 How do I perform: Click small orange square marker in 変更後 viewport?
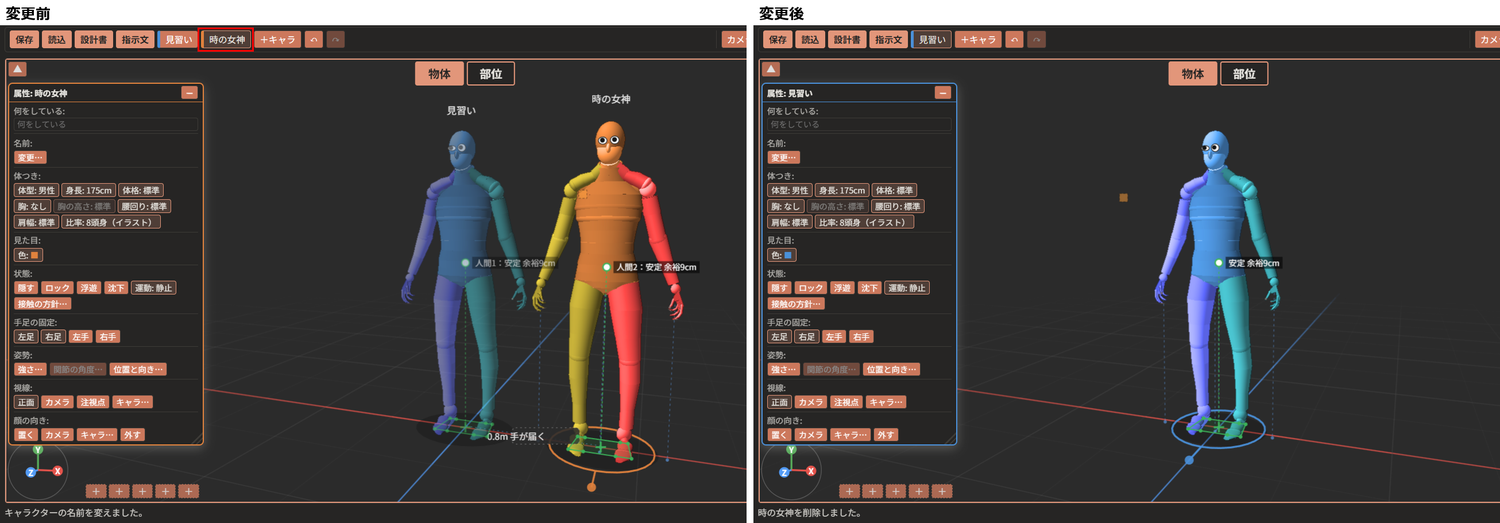tap(1124, 198)
